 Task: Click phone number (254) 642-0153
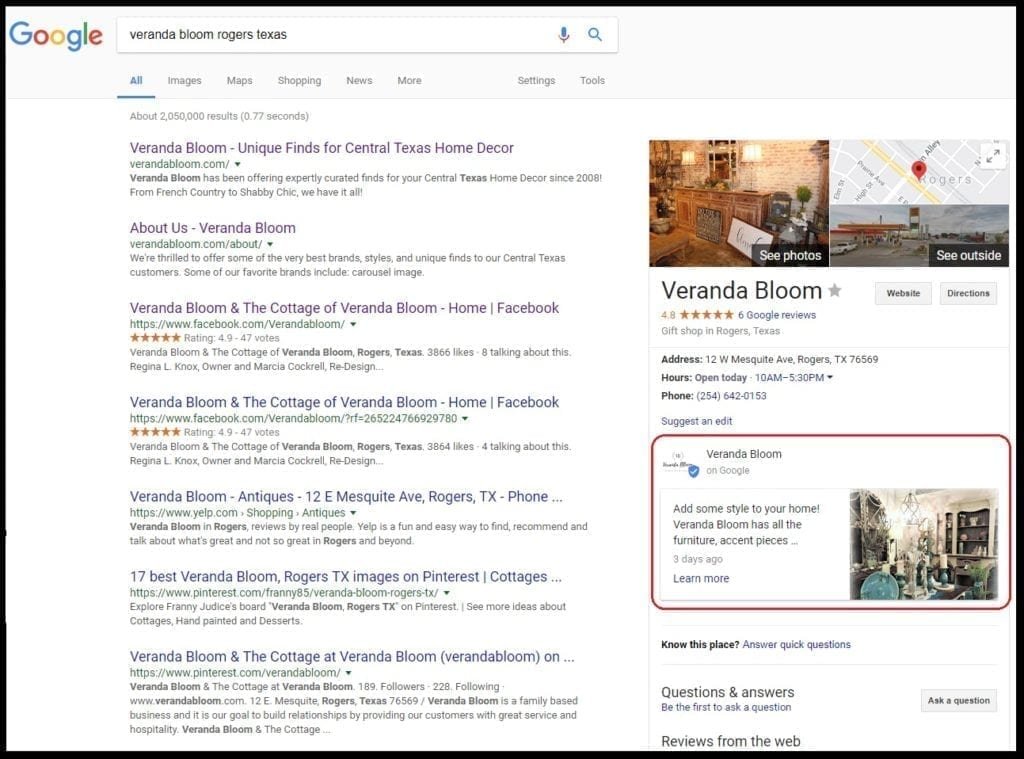point(731,396)
